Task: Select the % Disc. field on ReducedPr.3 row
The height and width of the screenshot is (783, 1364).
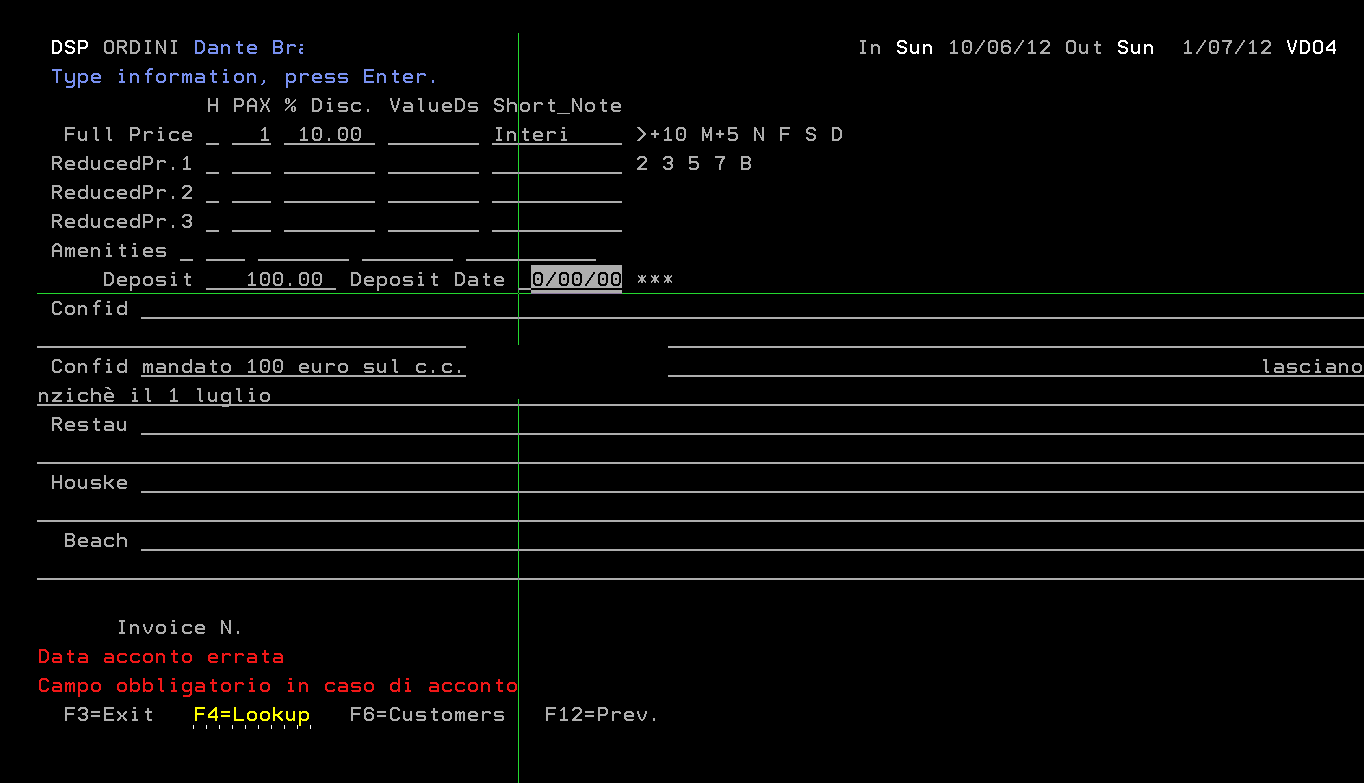Action: (x=329, y=221)
